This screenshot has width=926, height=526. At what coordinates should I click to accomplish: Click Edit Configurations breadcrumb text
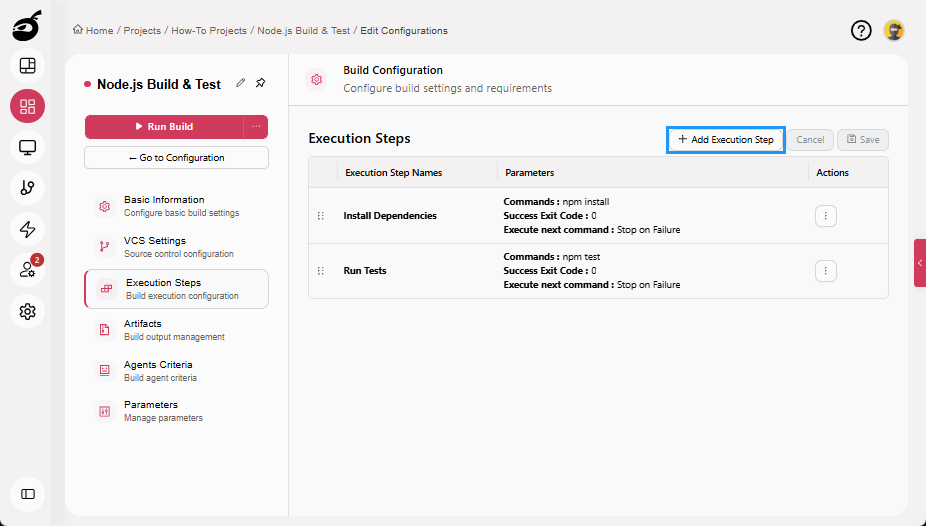(404, 30)
